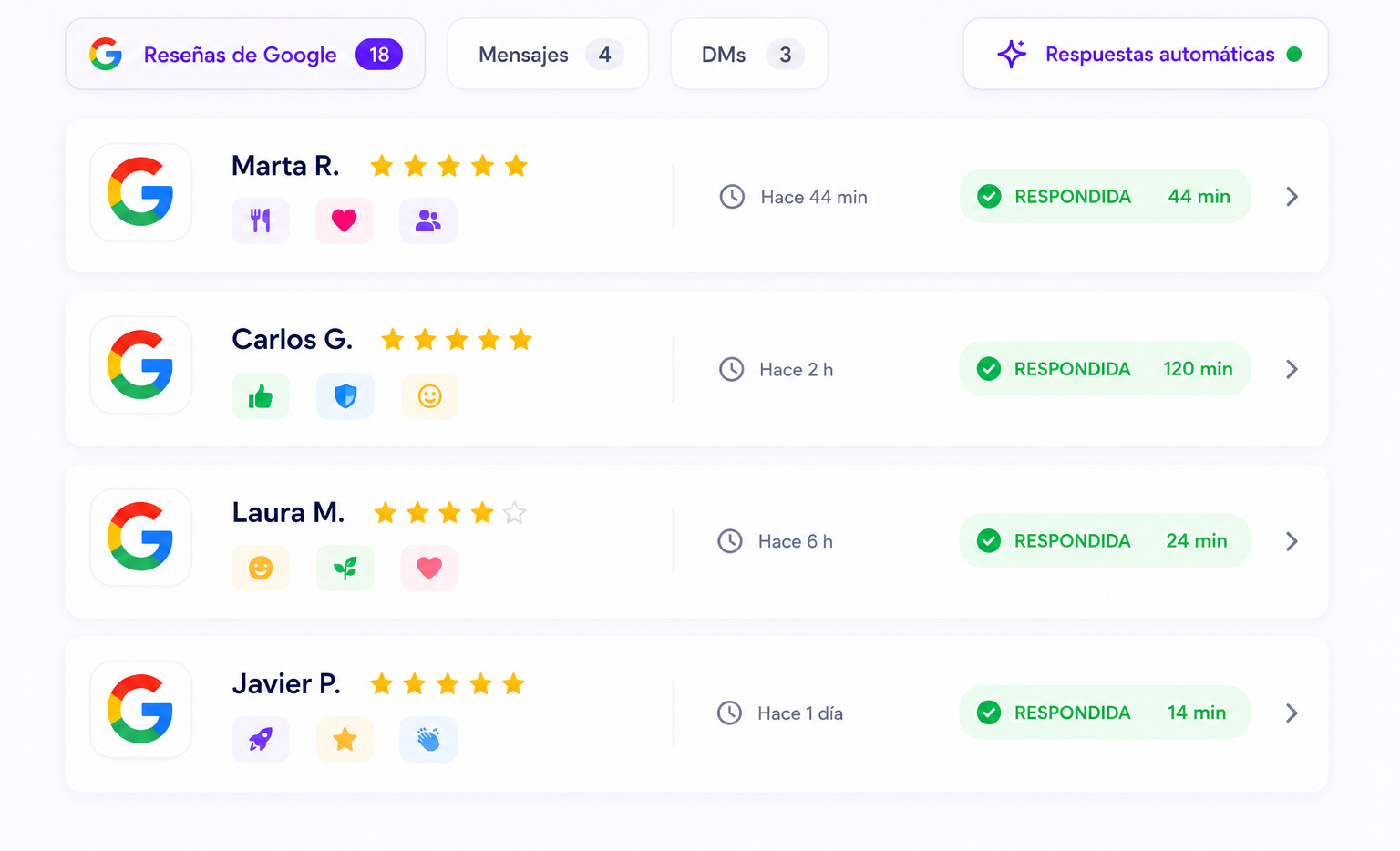This screenshot has width=1400, height=851.
Task: Click the clapping hands tag on Javier P.
Action: tap(428, 739)
